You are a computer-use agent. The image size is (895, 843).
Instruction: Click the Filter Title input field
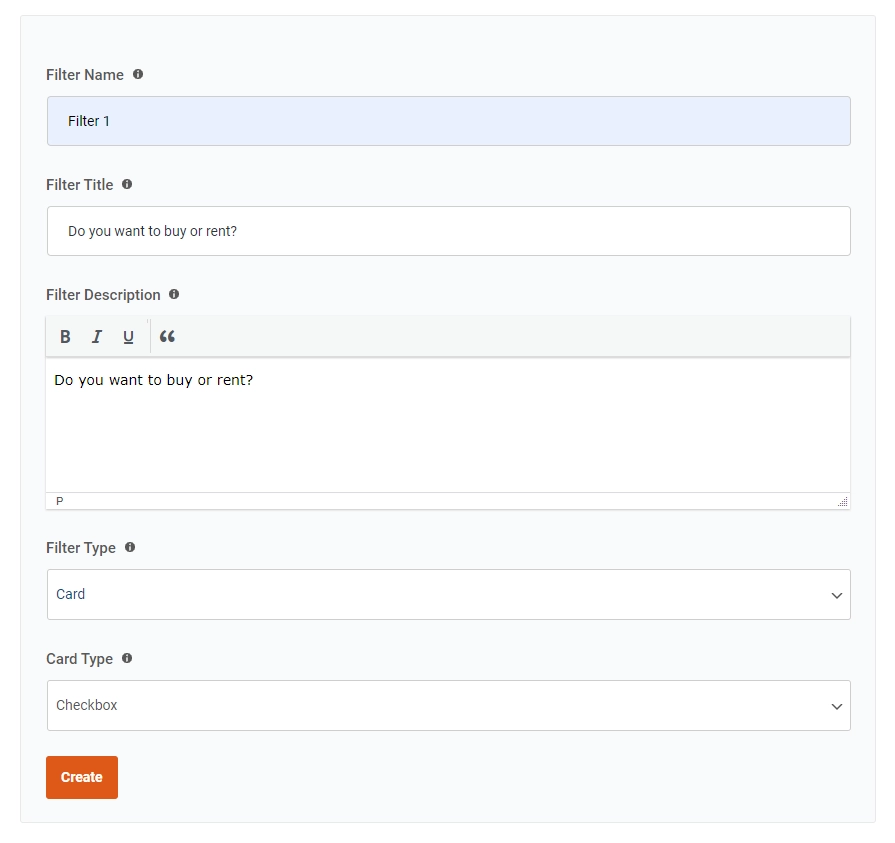(x=448, y=230)
